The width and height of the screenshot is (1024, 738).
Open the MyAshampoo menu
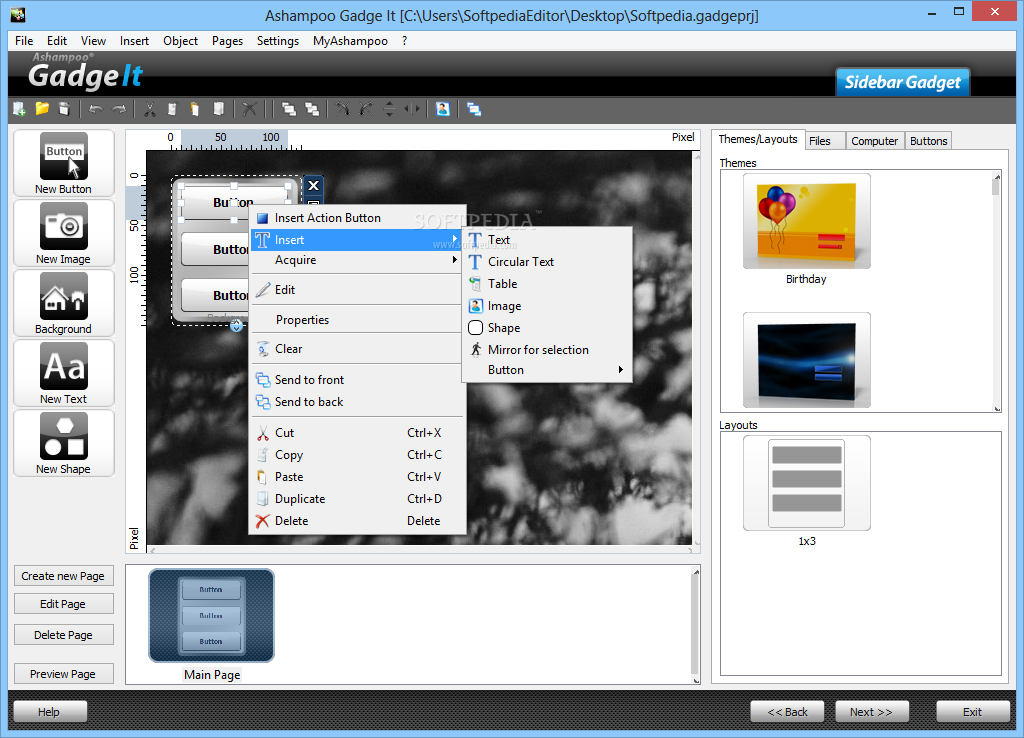350,40
